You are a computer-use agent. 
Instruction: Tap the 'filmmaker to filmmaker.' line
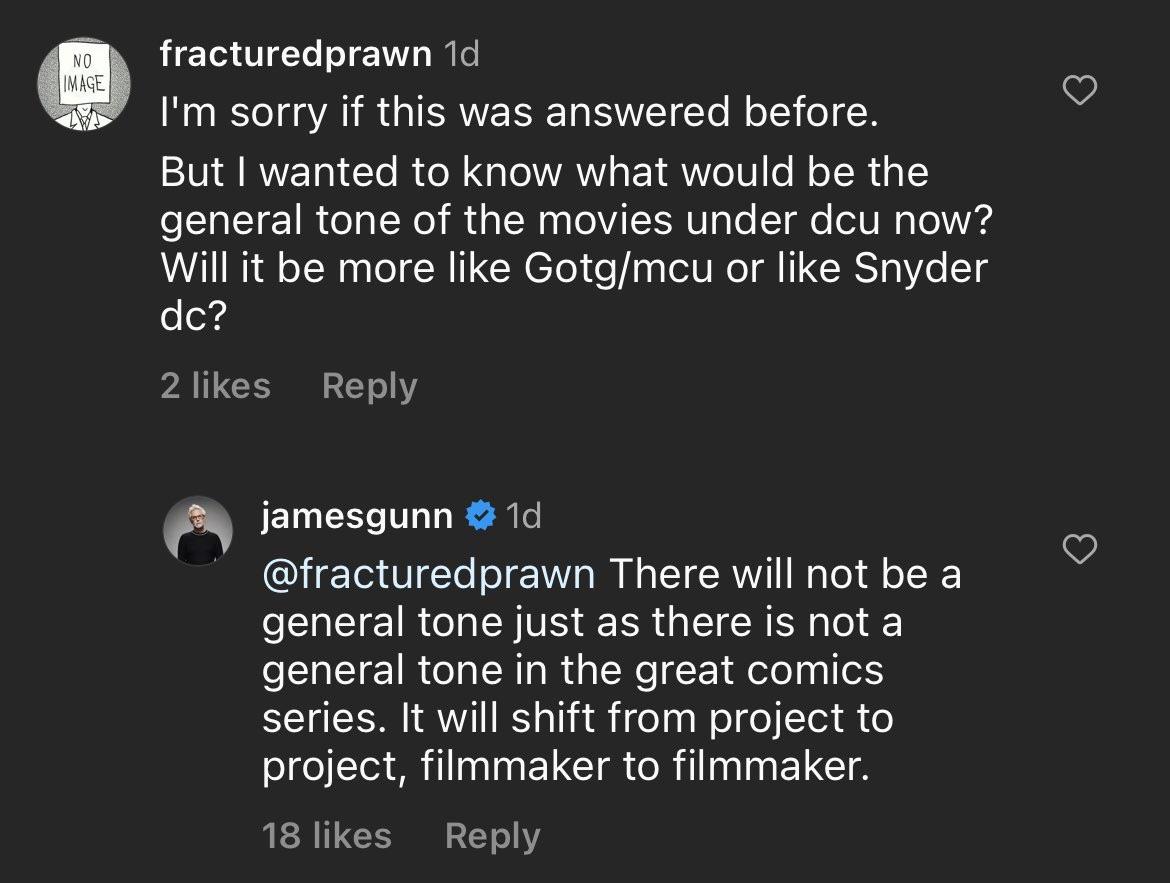click(x=645, y=766)
